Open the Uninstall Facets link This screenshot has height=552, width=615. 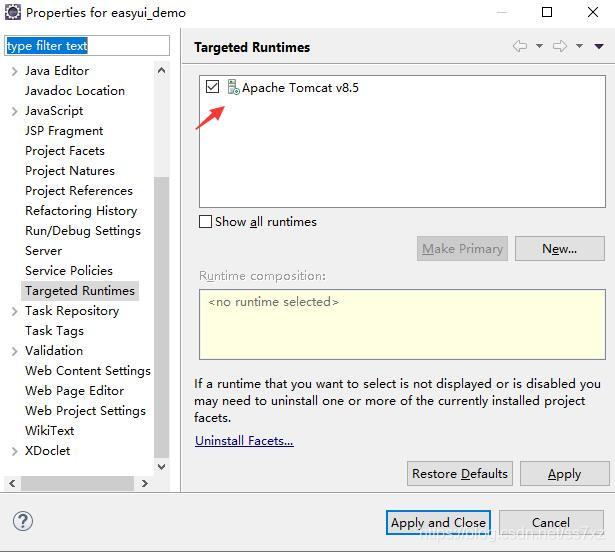pos(244,441)
